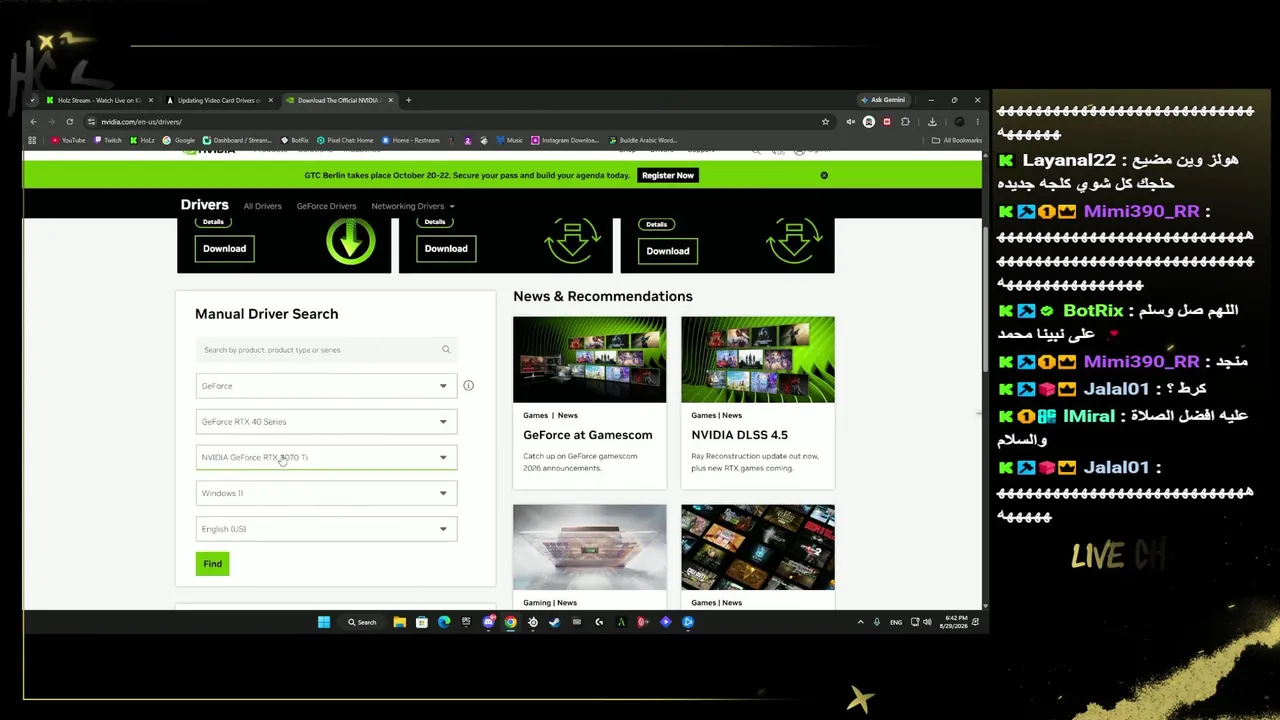Image resolution: width=1280 pixels, height=720 pixels.
Task: Click the Ask Gemini button
Action: [883, 100]
